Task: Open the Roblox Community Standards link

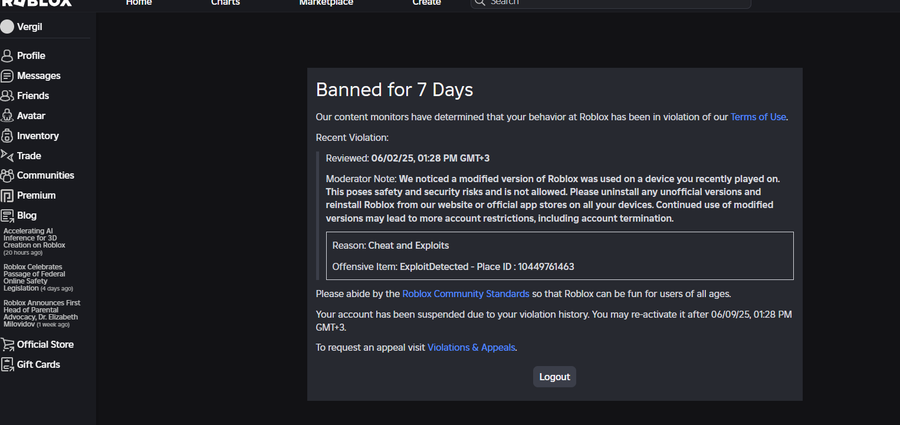Action: 465,294
